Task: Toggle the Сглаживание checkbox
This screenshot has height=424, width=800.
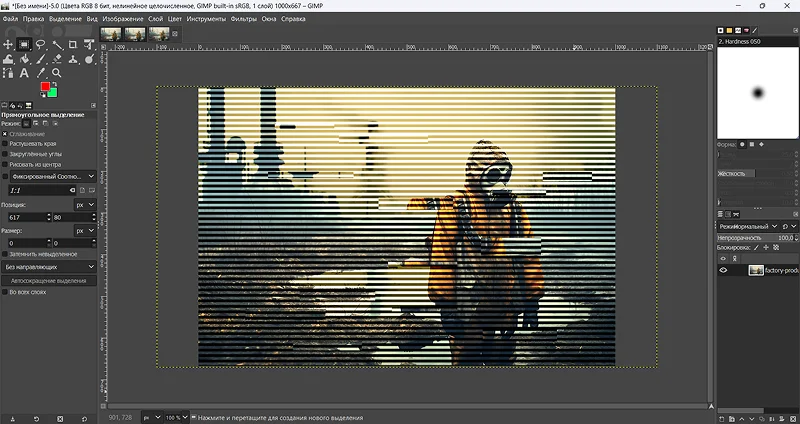Action: point(5,134)
